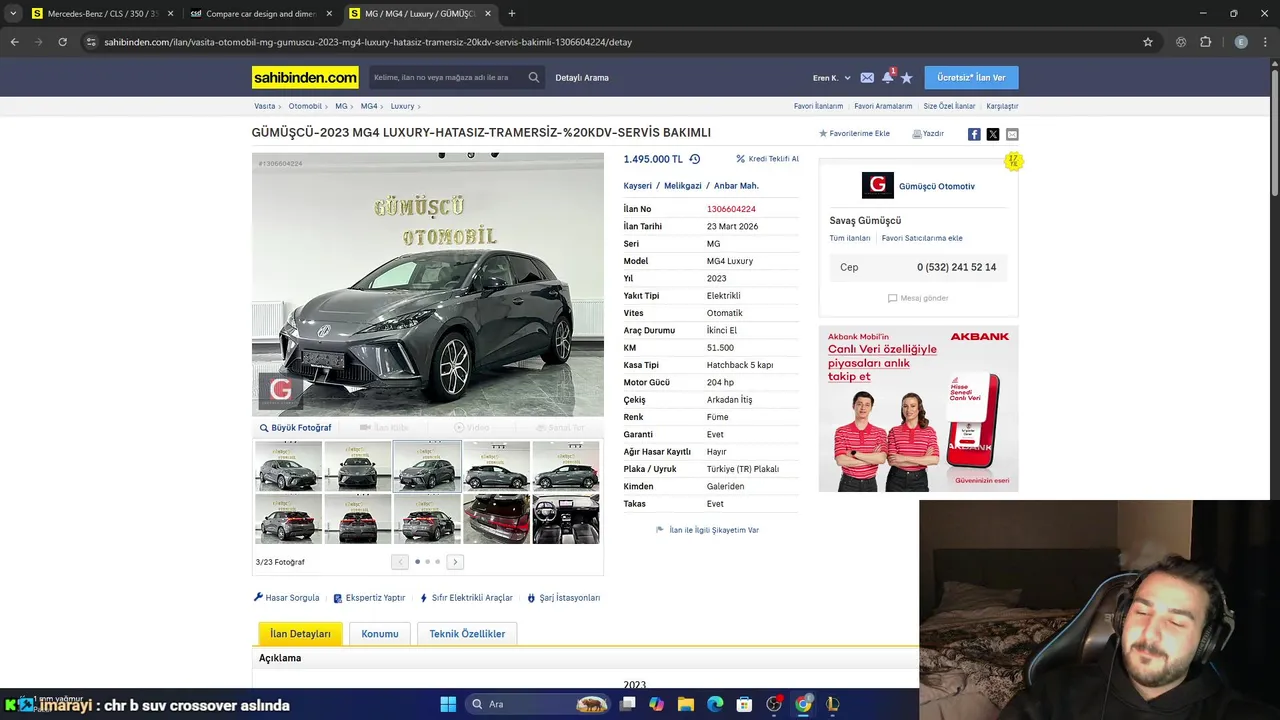Click the price history clock icon
This screenshot has width=1280, height=720.
[x=695, y=159]
